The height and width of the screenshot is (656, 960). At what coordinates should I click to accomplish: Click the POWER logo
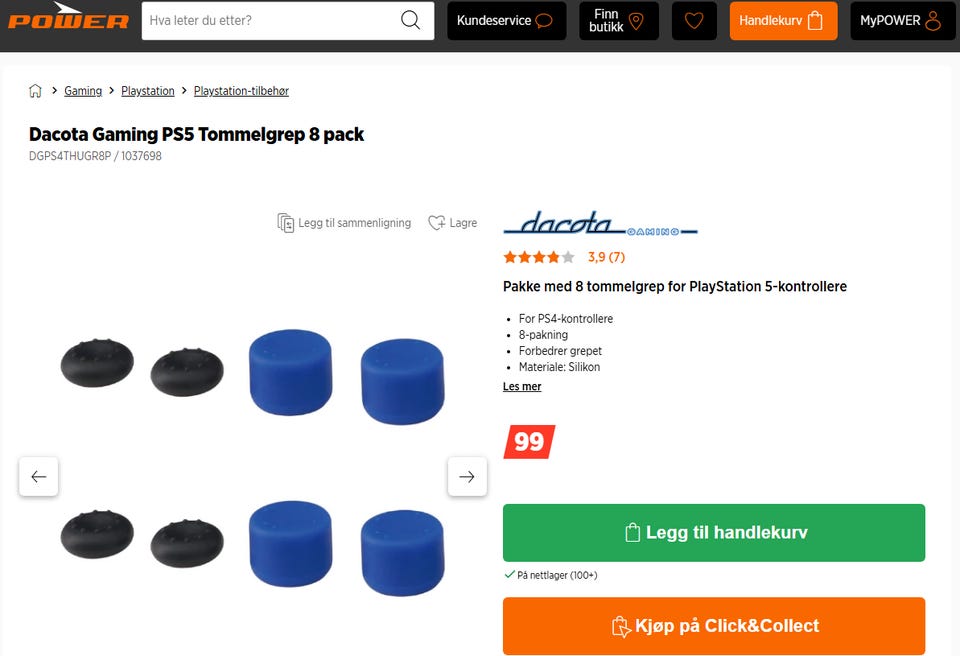click(68, 17)
